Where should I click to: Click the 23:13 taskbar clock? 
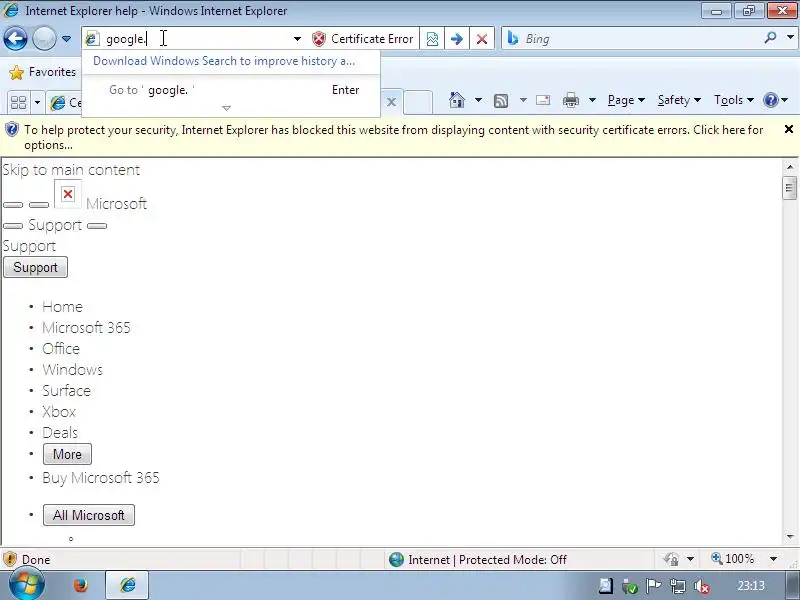[x=751, y=586]
